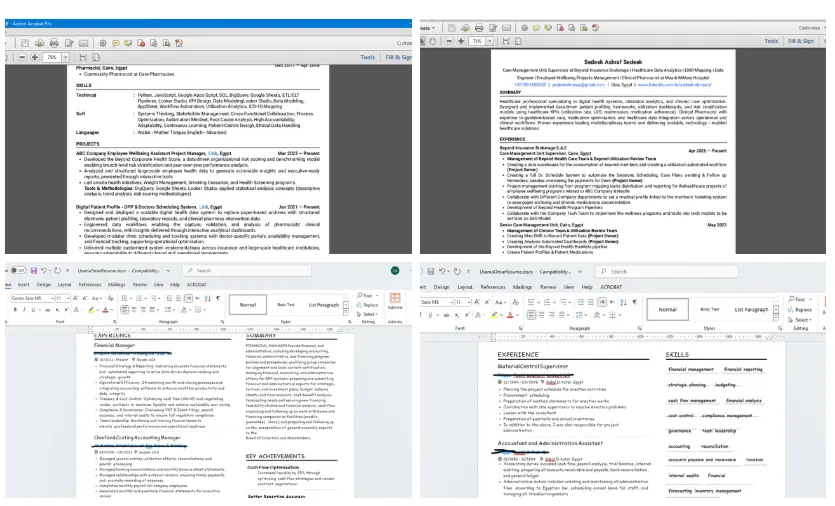Image resolution: width=835 pixels, height=506 pixels.
Task: Click Save icon in right Word title bar
Action: point(430,271)
